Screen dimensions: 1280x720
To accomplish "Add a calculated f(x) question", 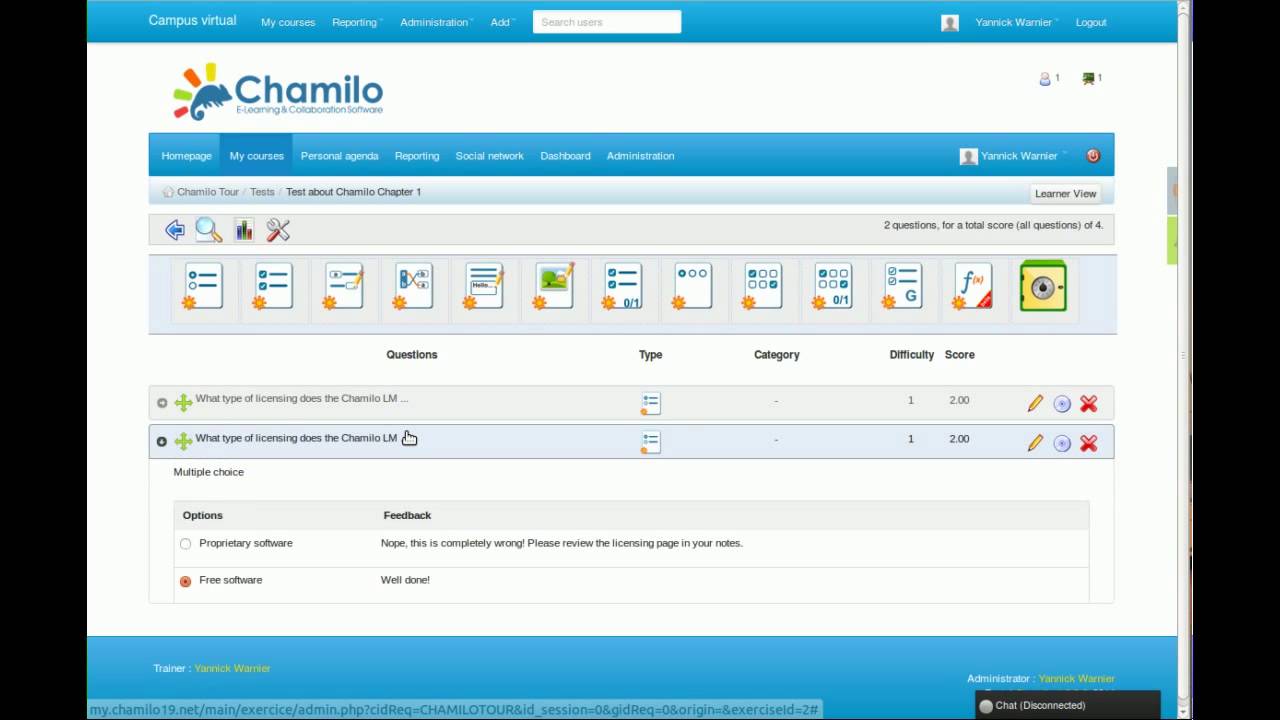I will point(972,286).
